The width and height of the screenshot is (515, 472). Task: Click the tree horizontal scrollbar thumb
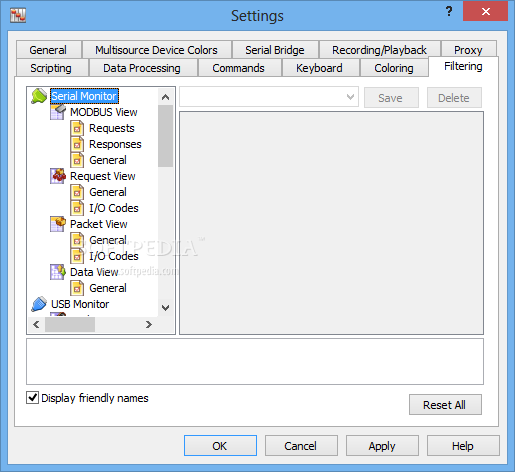[x=70, y=324]
